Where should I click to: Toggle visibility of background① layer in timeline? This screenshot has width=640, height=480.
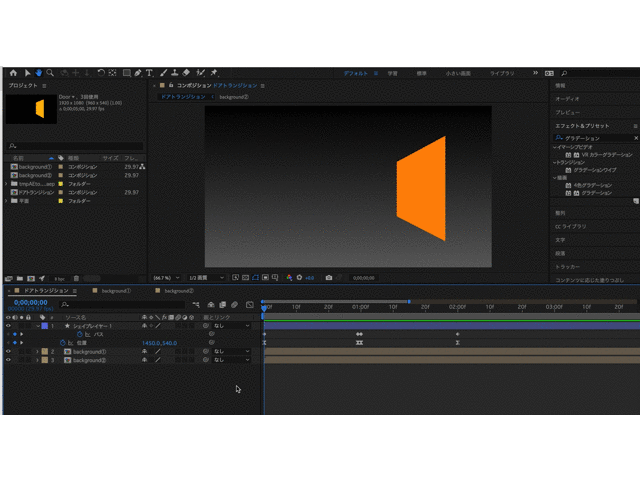(x=8, y=352)
